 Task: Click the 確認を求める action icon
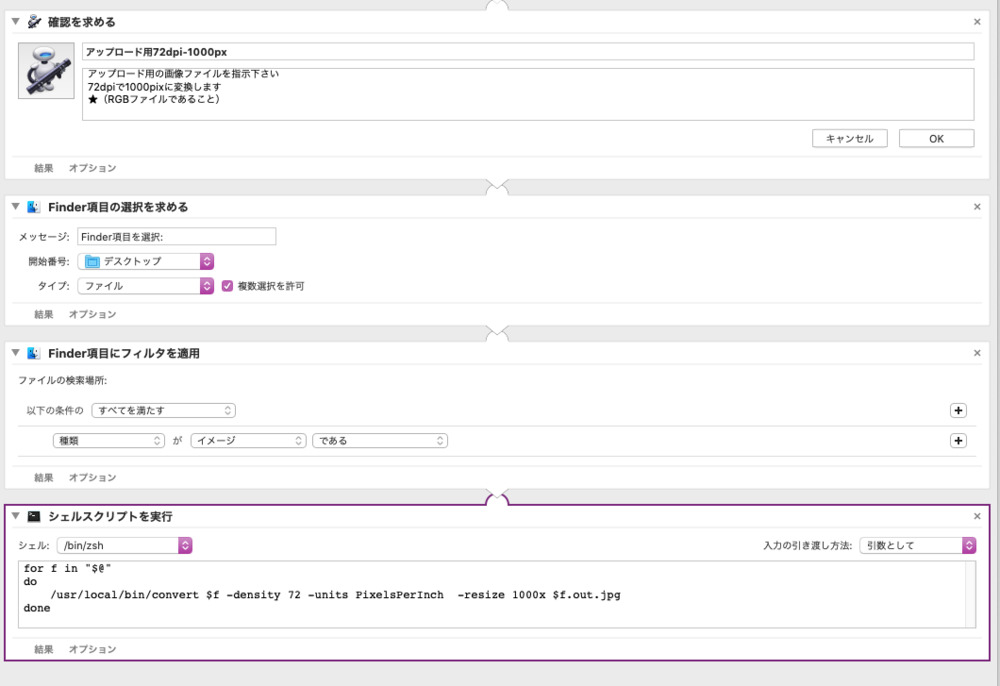pyautogui.click(x=34, y=21)
